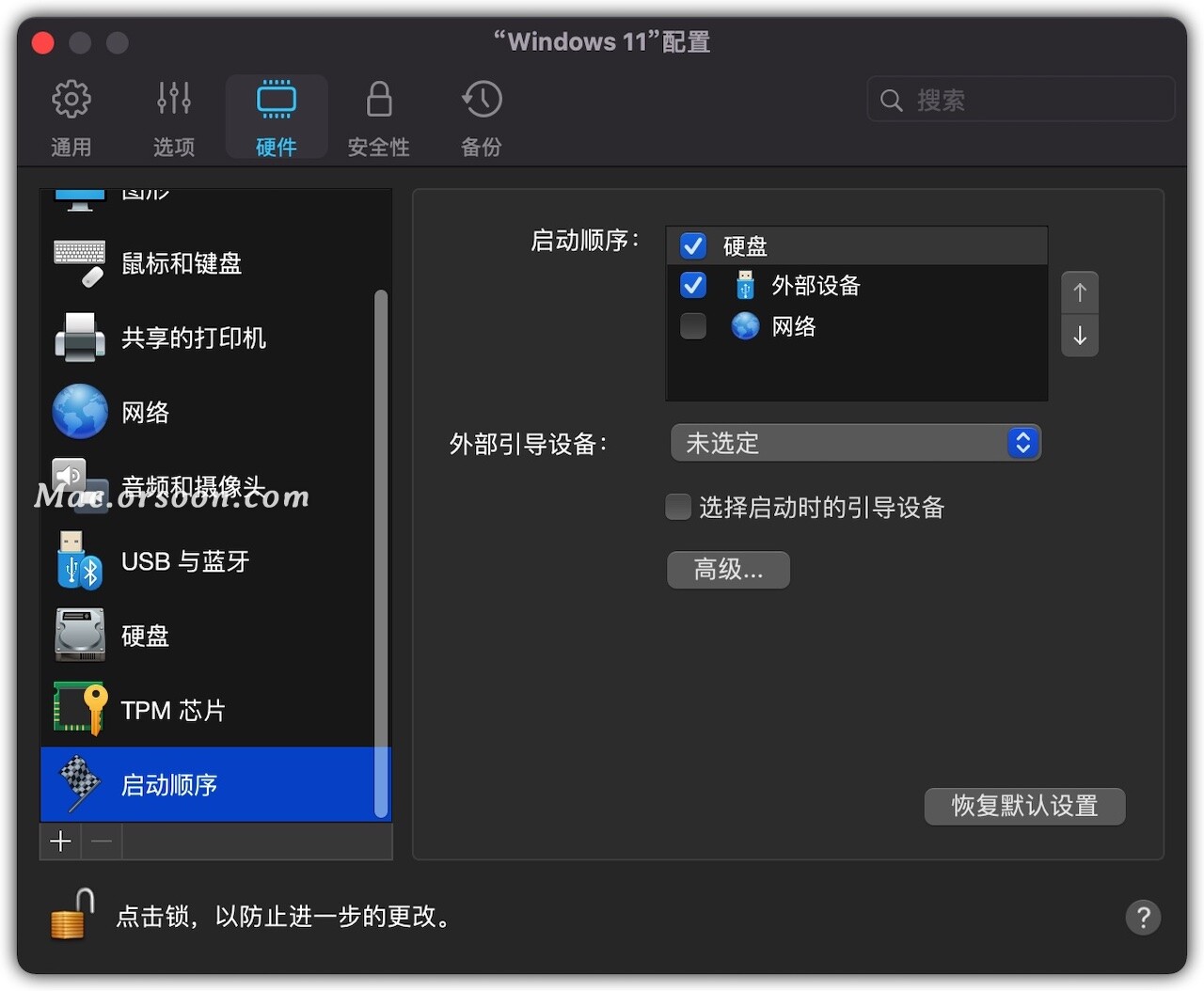Click 恢复默认设置 button

click(x=1024, y=806)
